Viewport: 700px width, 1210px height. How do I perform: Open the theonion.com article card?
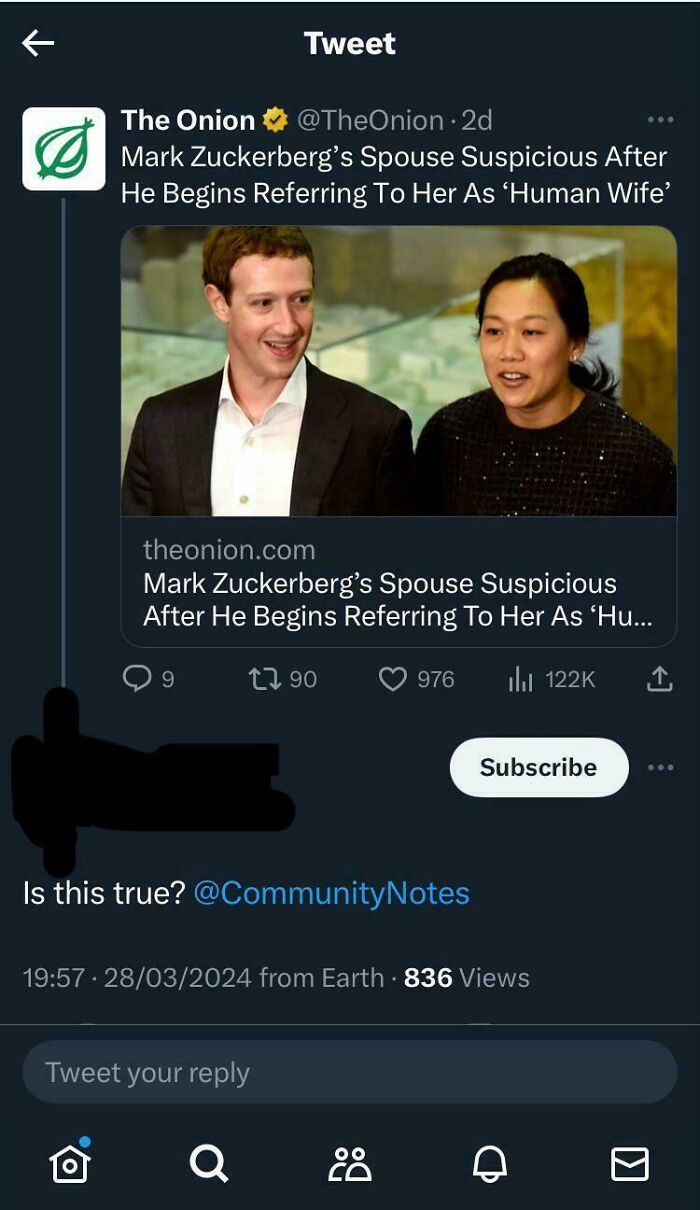click(x=398, y=582)
